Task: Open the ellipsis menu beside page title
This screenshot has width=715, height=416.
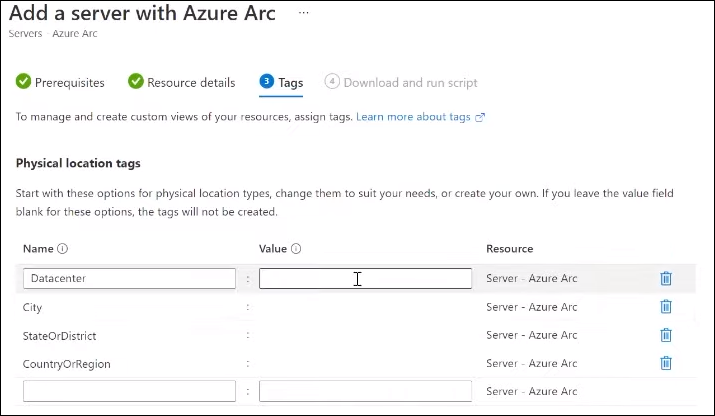Action: [x=305, y=14]
